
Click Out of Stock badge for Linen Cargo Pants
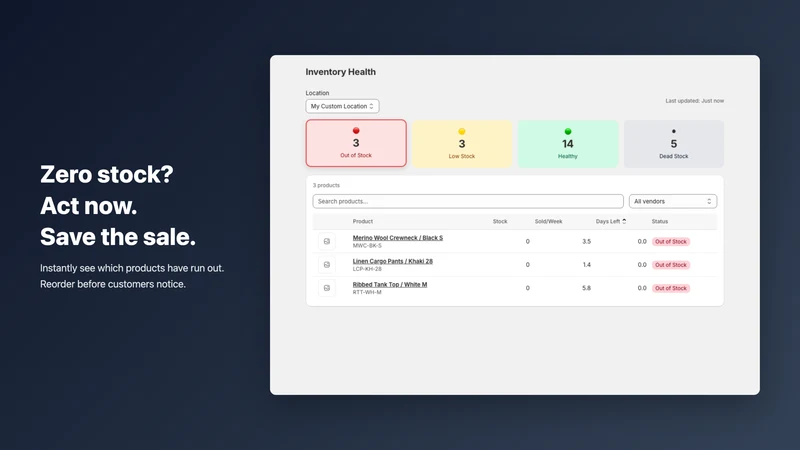click(670, 265)
